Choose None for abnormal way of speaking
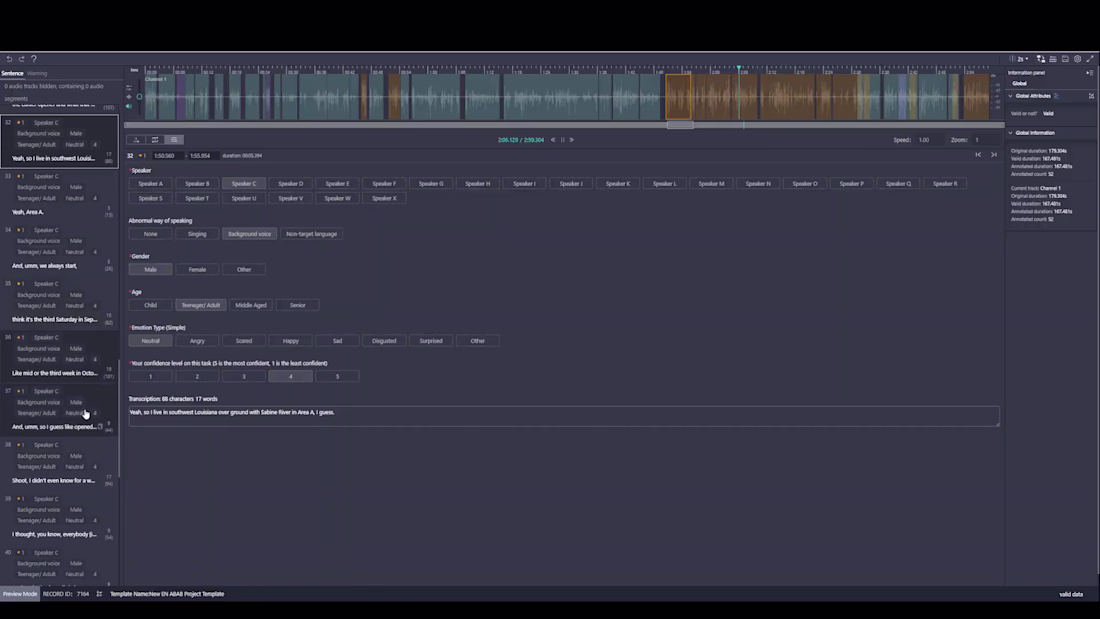1100x619 pixels. click(150, 234)
